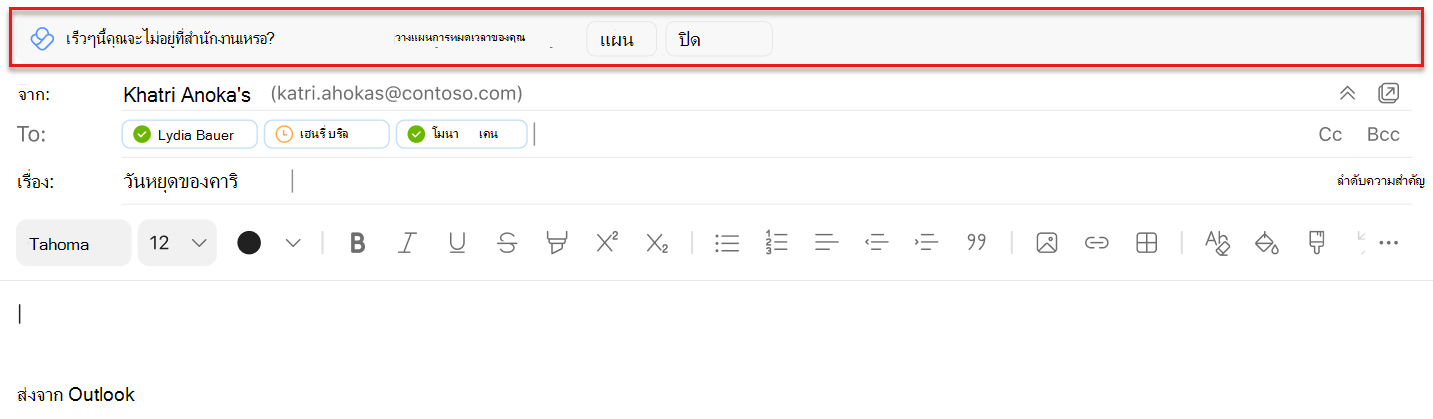
Task: Toggle superscript formatting
Action: tap(607, 243)
